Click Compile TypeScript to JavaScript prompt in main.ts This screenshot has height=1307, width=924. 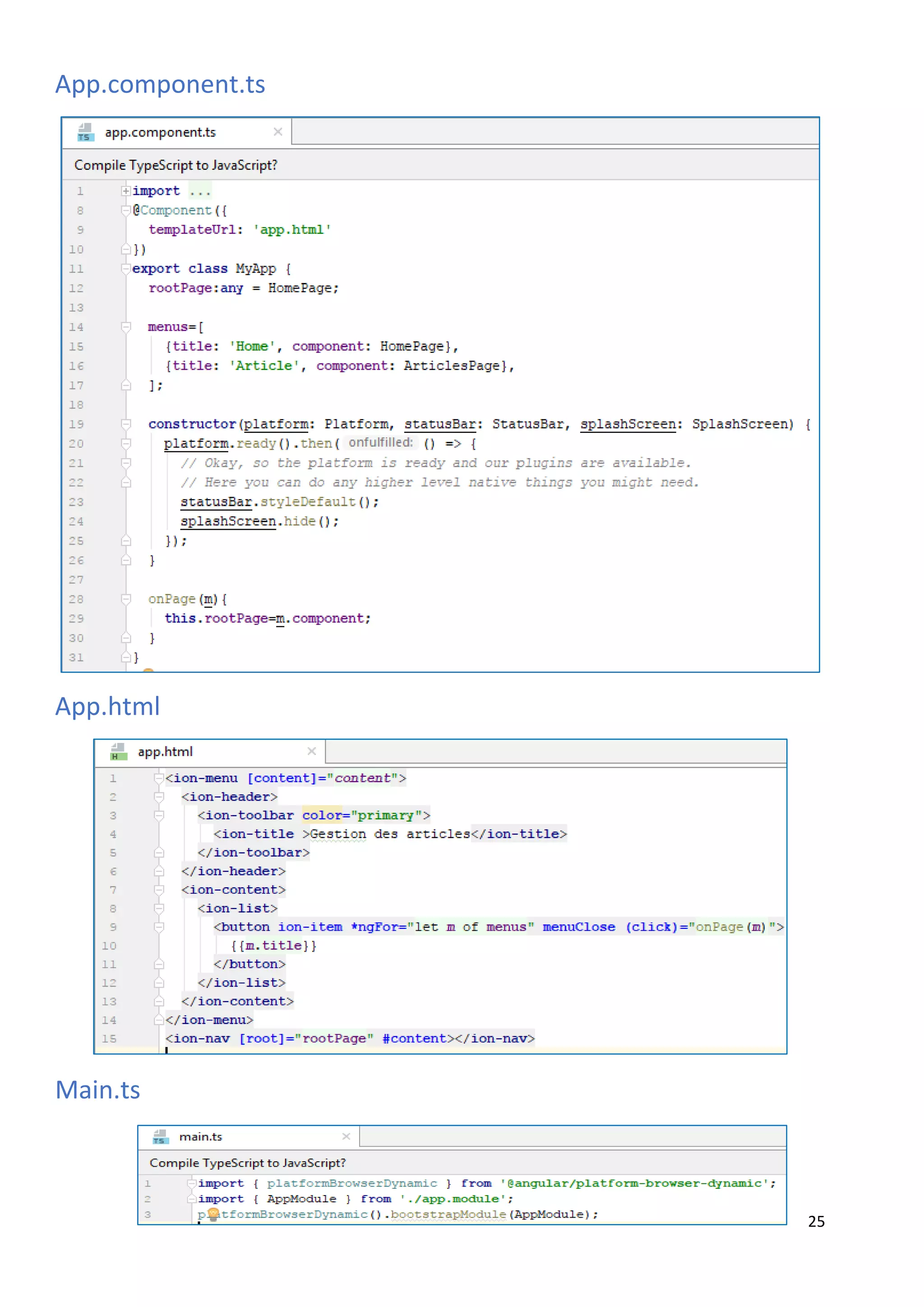(x=248, y=1163)
